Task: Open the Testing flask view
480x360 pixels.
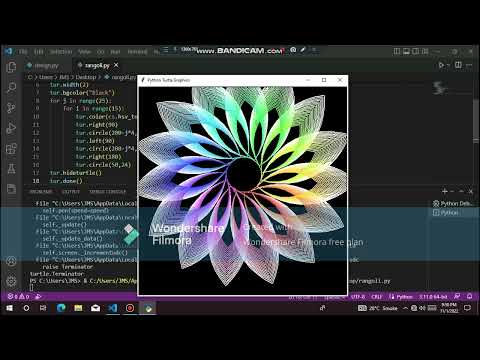Action: coord(11,169)
